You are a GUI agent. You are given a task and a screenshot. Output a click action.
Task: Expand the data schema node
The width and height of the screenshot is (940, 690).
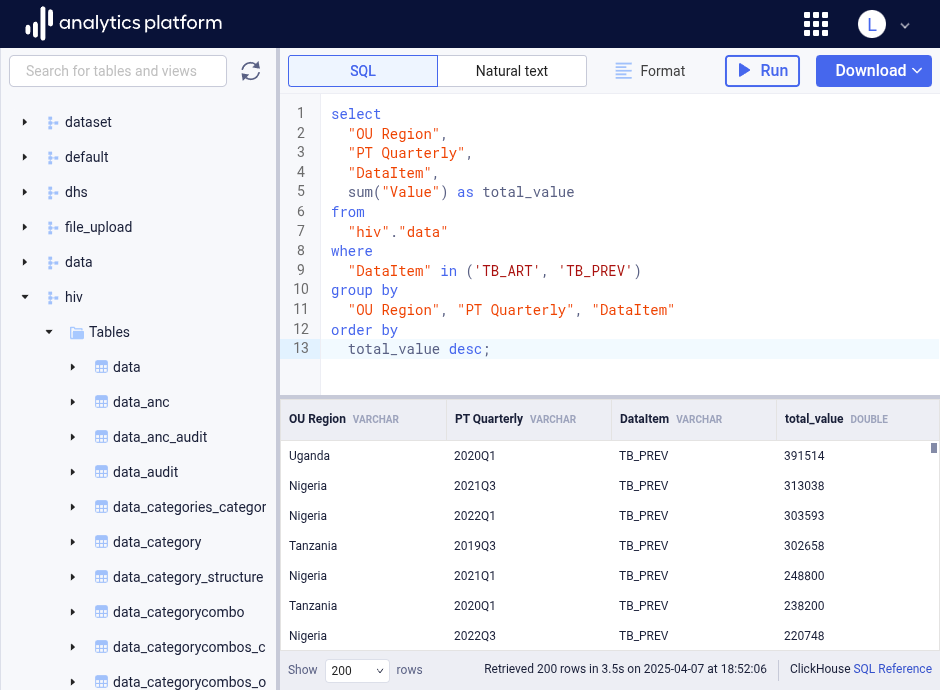click(x=25, y=262)
